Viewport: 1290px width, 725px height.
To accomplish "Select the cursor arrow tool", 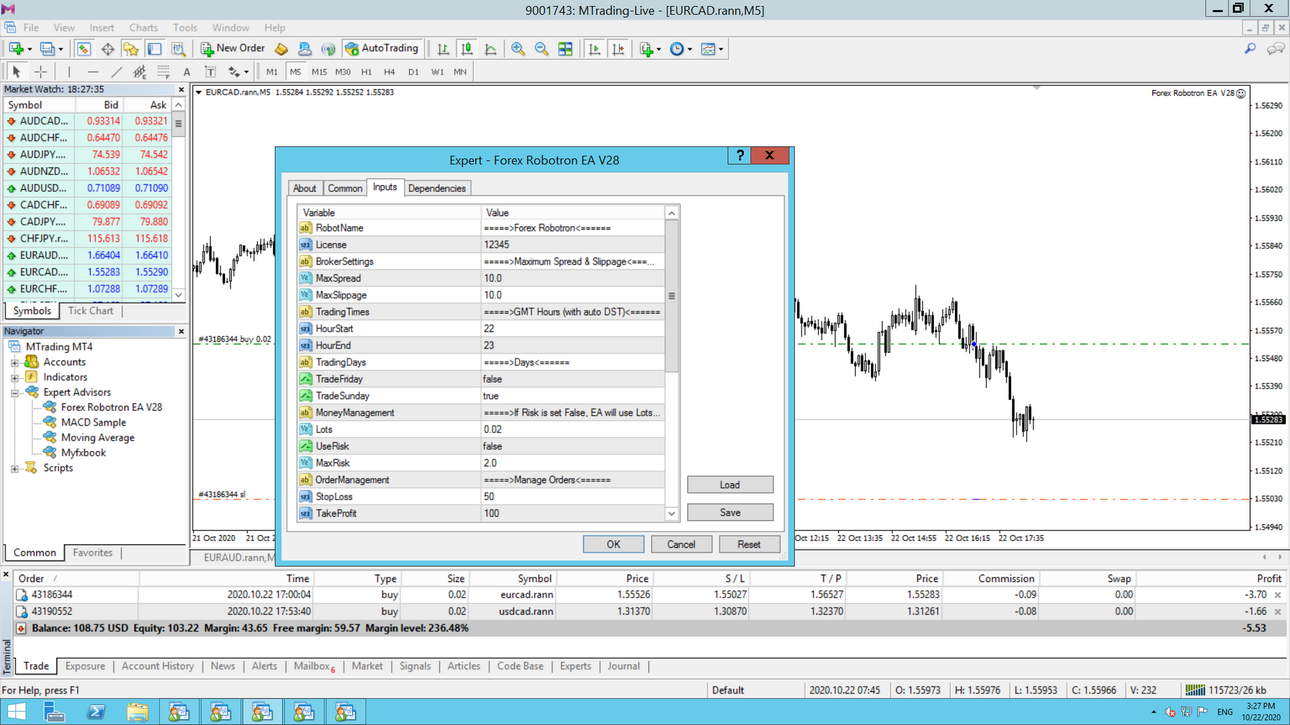I will (x=16, y=72).
